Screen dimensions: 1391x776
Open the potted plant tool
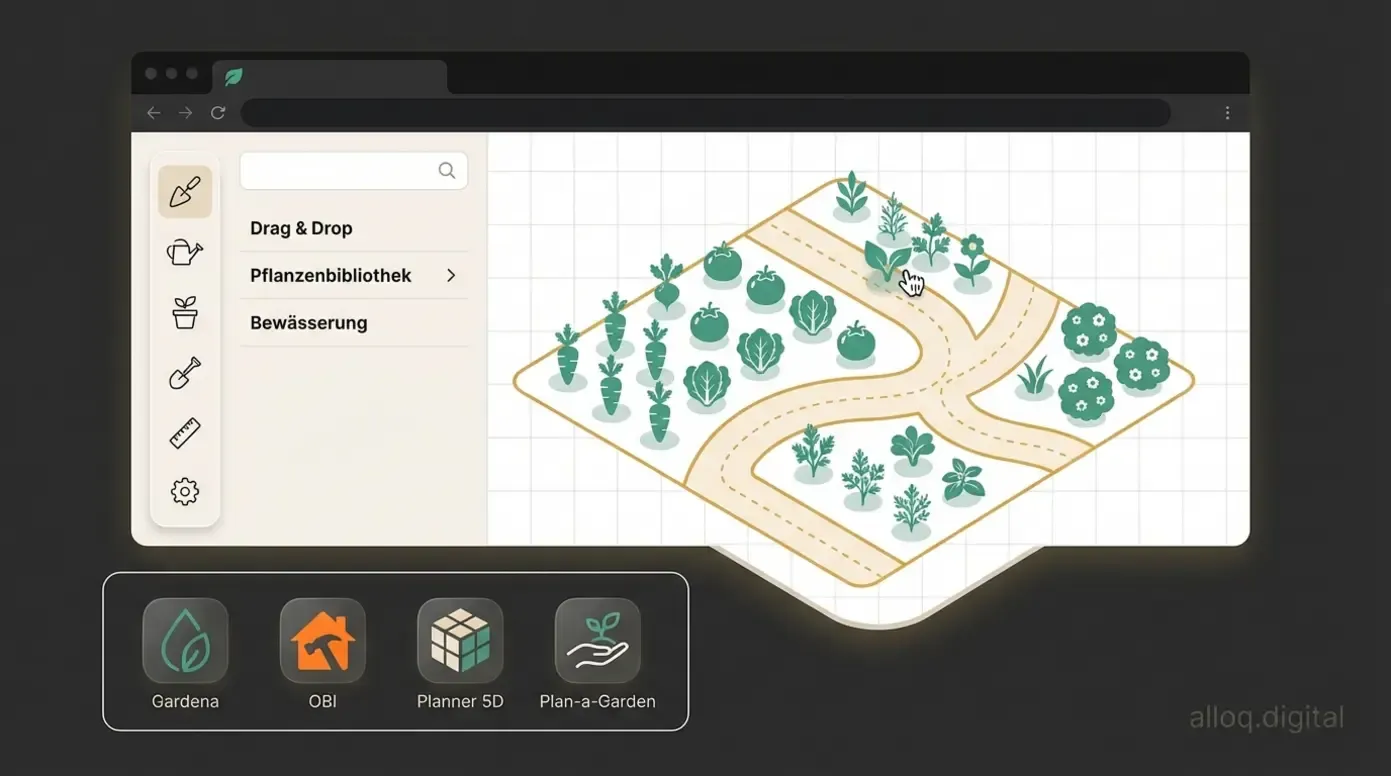(184, 311)
